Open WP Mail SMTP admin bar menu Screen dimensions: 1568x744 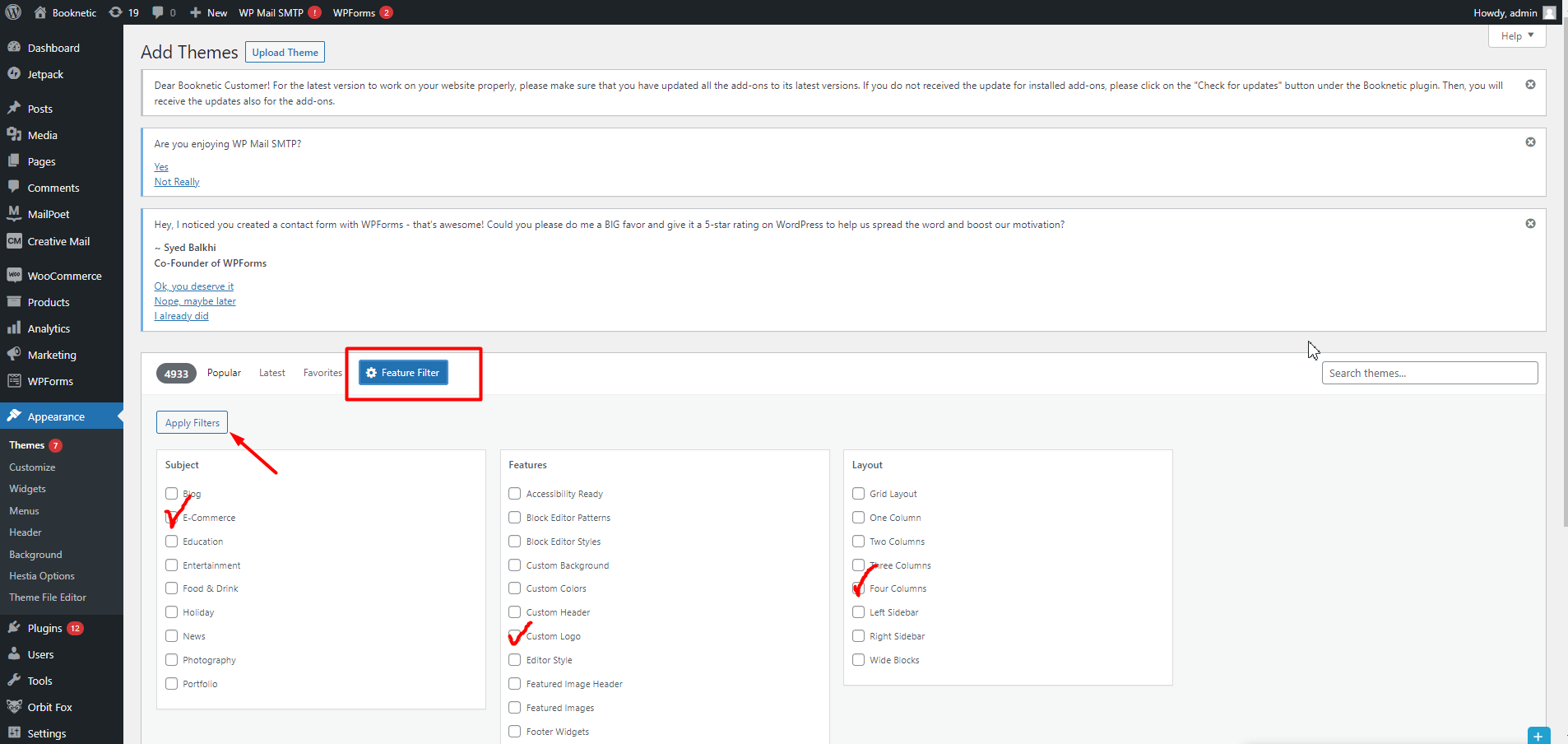point(280,12)
